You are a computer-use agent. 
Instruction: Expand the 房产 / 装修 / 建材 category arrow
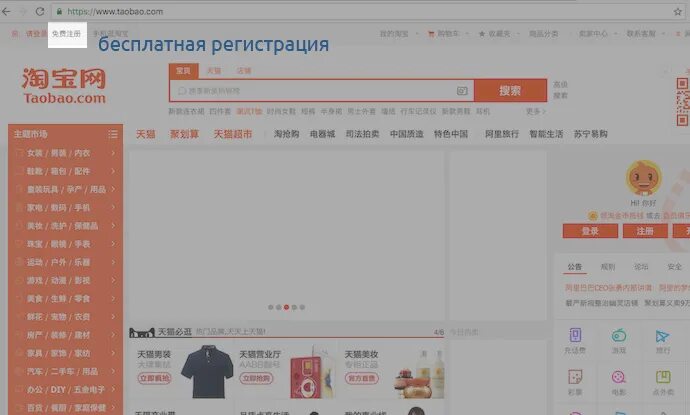113,335
